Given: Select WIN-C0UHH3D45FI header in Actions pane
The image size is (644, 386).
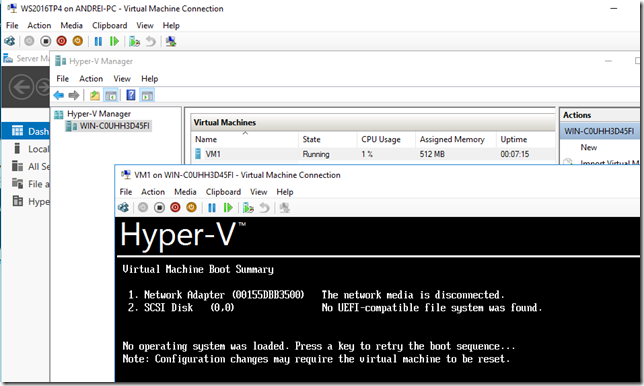Looking at the screenshot, I should click(x=599, y=131).
